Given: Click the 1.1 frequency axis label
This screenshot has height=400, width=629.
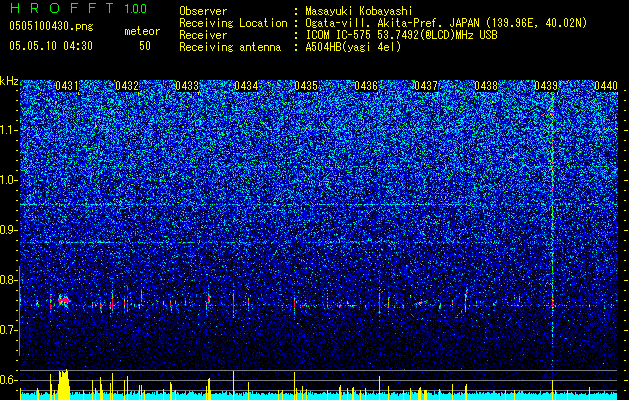Looking at the screenshot, I should 9,130.
